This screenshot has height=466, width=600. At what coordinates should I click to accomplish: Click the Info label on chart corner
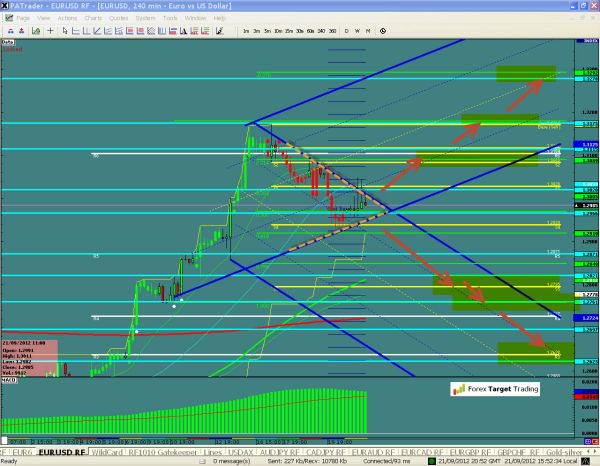[x=7, y=44]
